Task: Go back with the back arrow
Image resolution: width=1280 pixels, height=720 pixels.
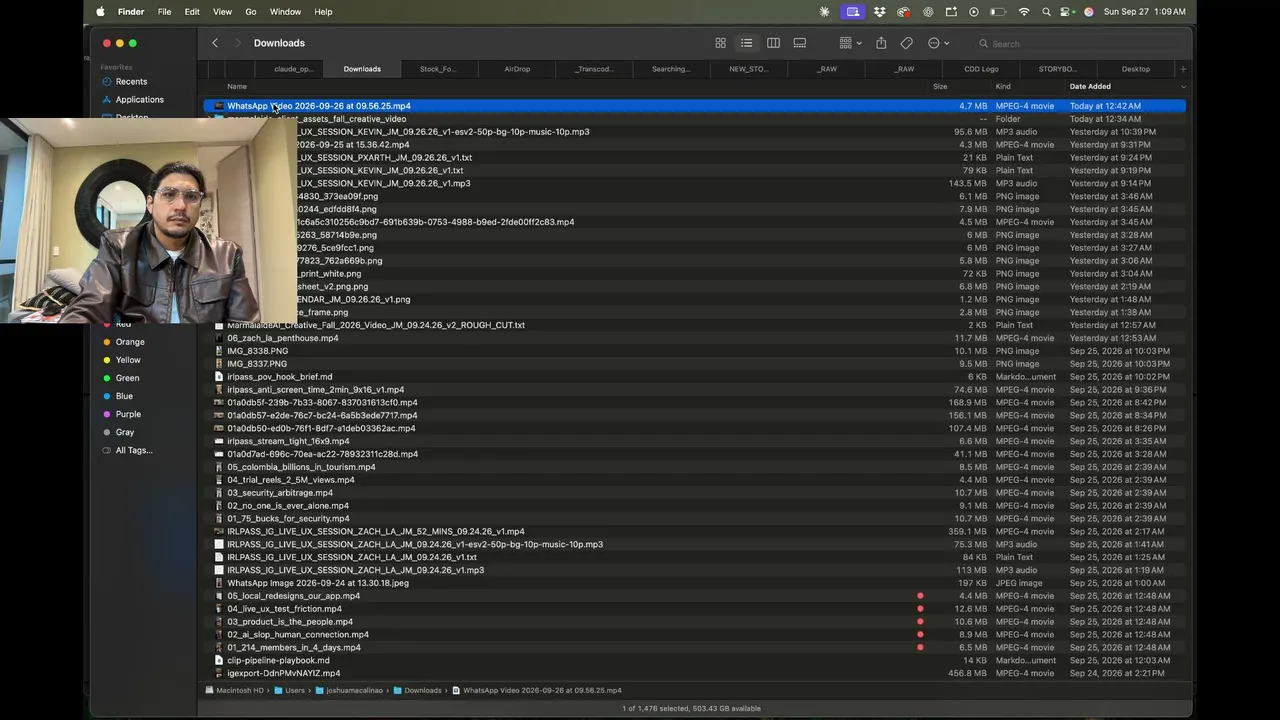Action: point(215,43)
